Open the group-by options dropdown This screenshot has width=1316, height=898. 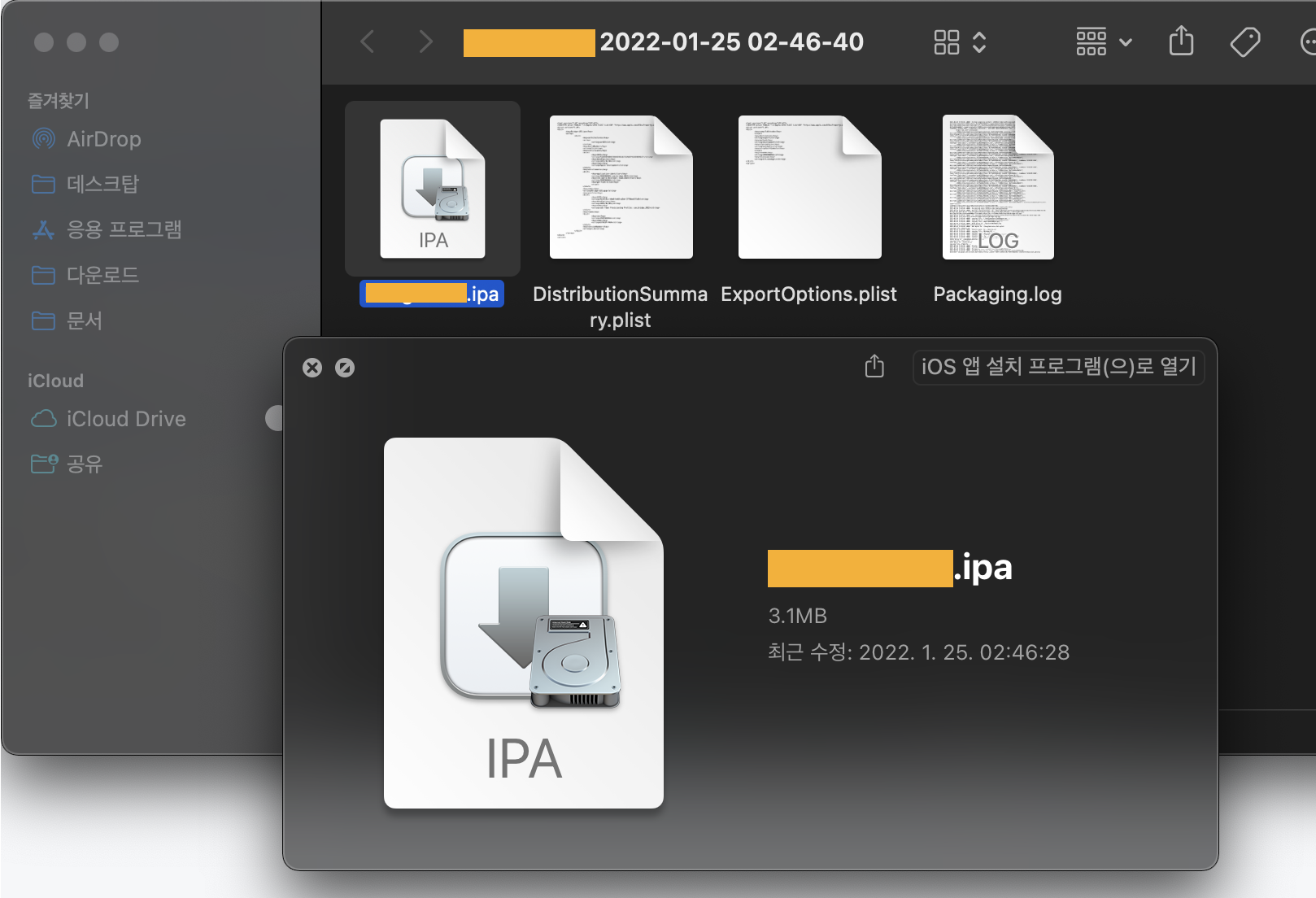[x=1103, y=41]
